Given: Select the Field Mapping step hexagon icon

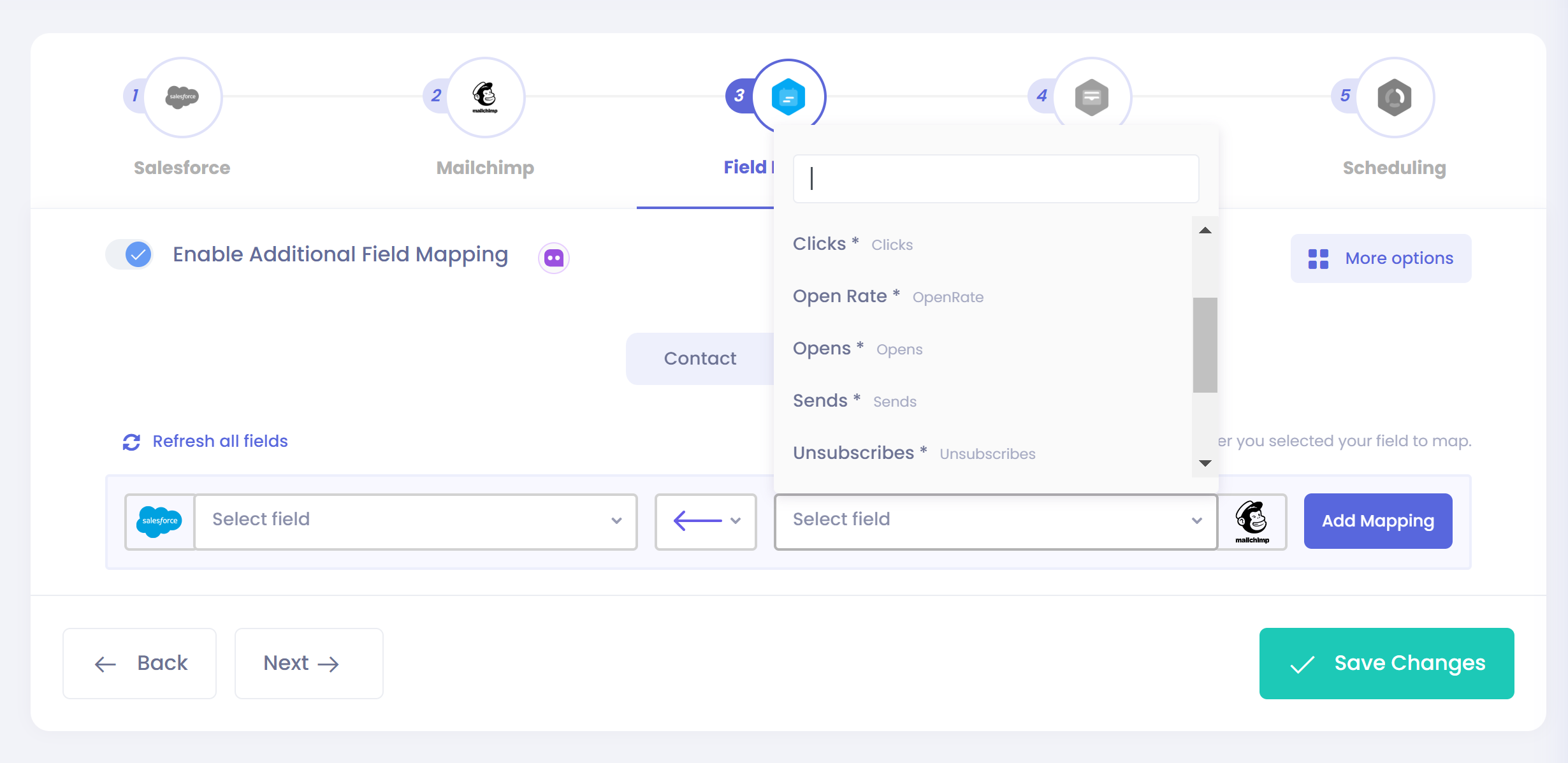Looking at the screenshot, I should click(x=788, y=97).
